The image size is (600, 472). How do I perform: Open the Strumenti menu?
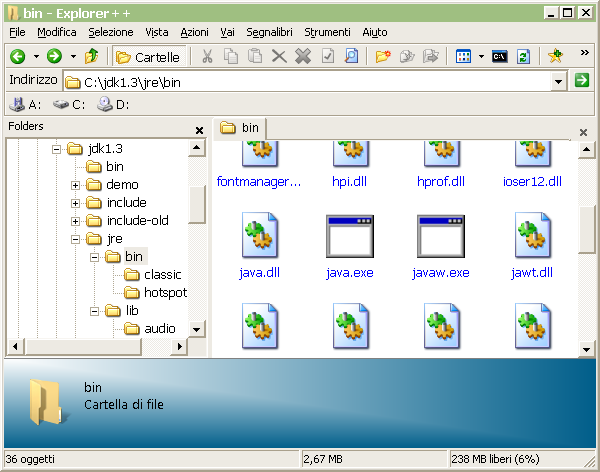[327, 32]
